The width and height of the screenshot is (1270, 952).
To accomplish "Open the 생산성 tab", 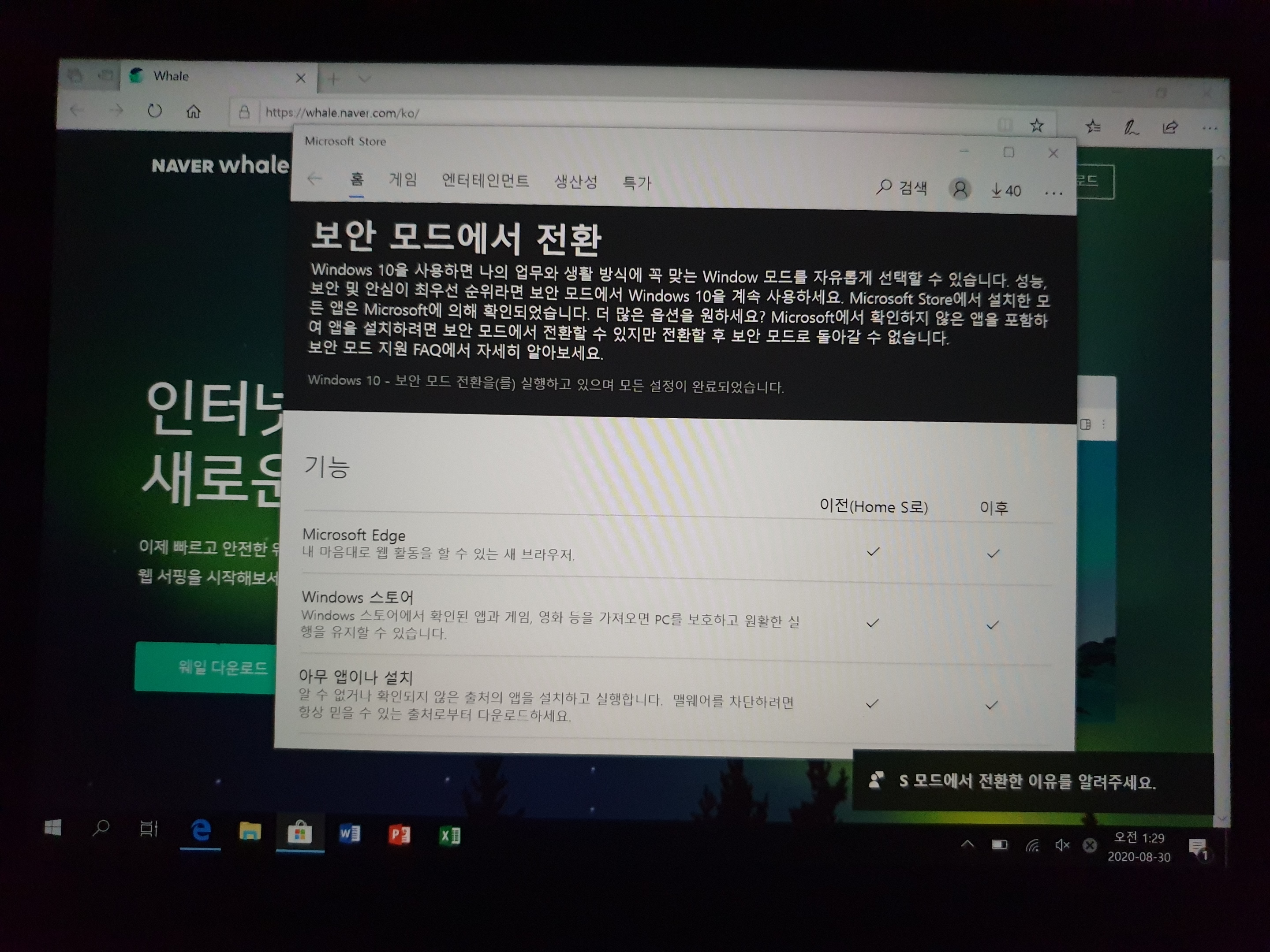I will [576, 182].
